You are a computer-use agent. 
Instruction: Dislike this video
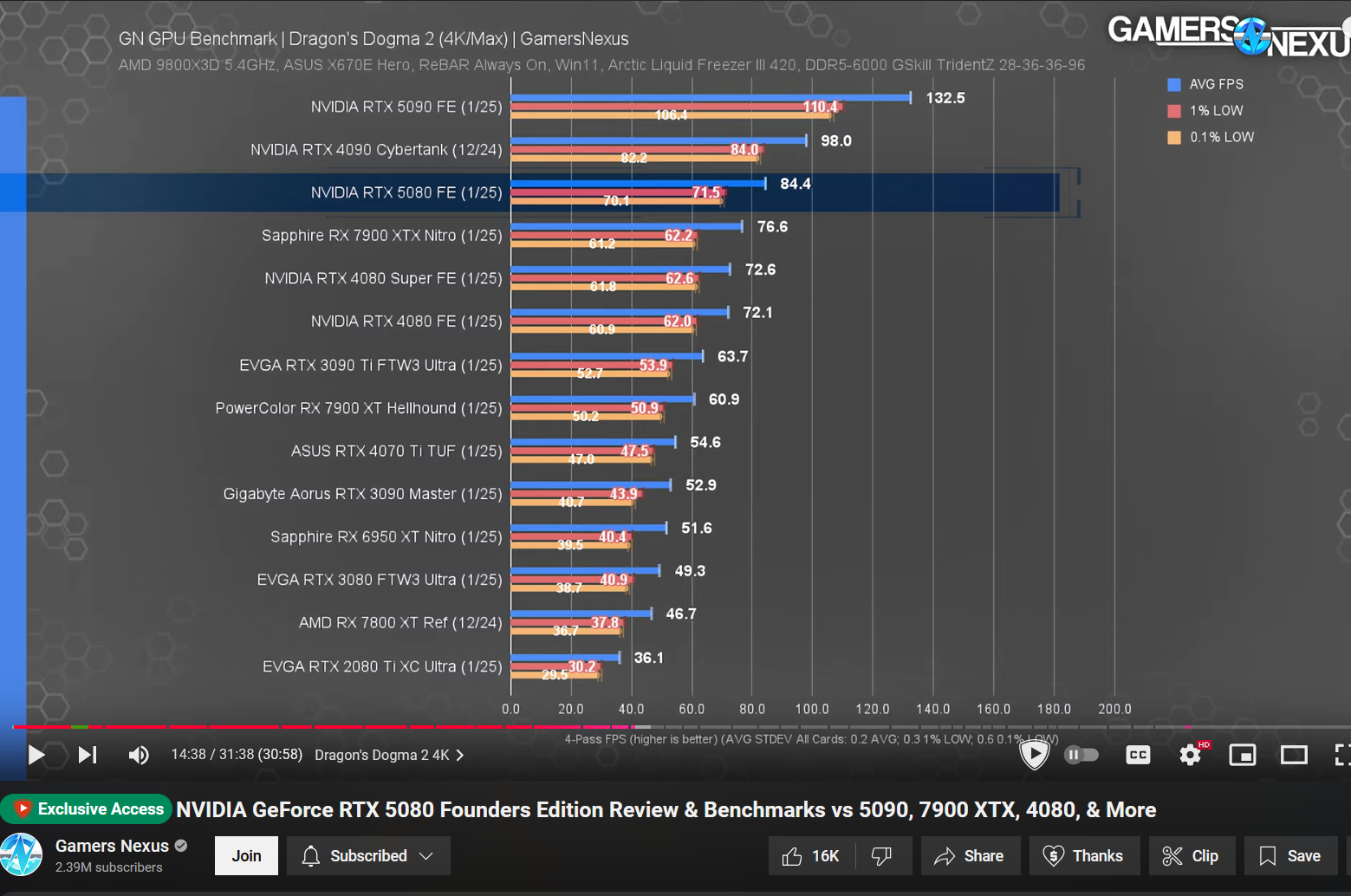[x=882, y=856]
